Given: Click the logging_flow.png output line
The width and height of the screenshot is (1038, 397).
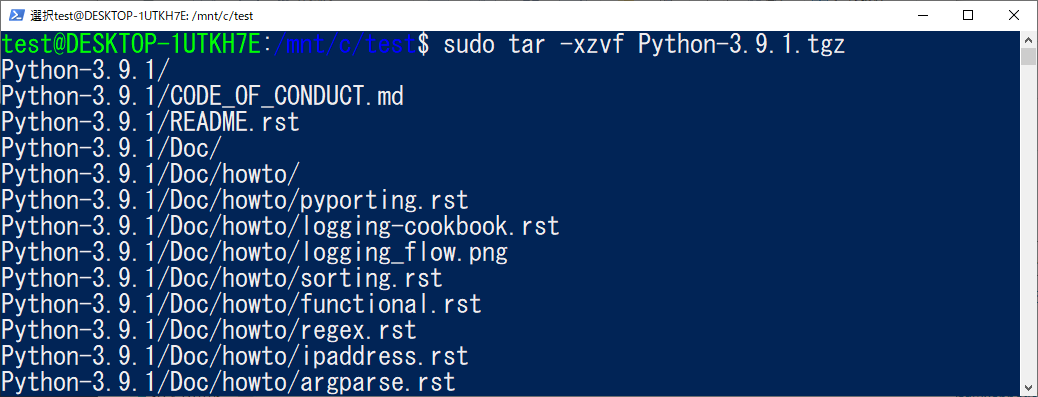Looking at the screenshot, I should (255, 252).
